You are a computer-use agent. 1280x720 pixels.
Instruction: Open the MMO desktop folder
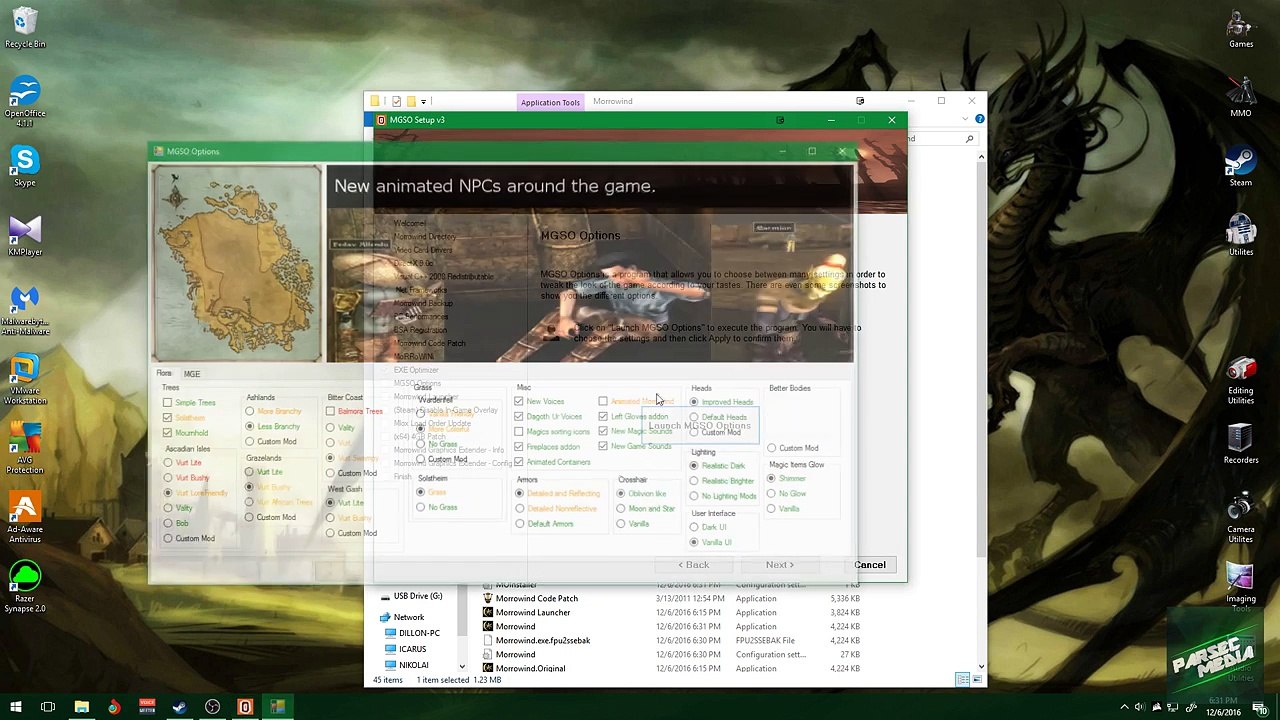click(1241, 97)
